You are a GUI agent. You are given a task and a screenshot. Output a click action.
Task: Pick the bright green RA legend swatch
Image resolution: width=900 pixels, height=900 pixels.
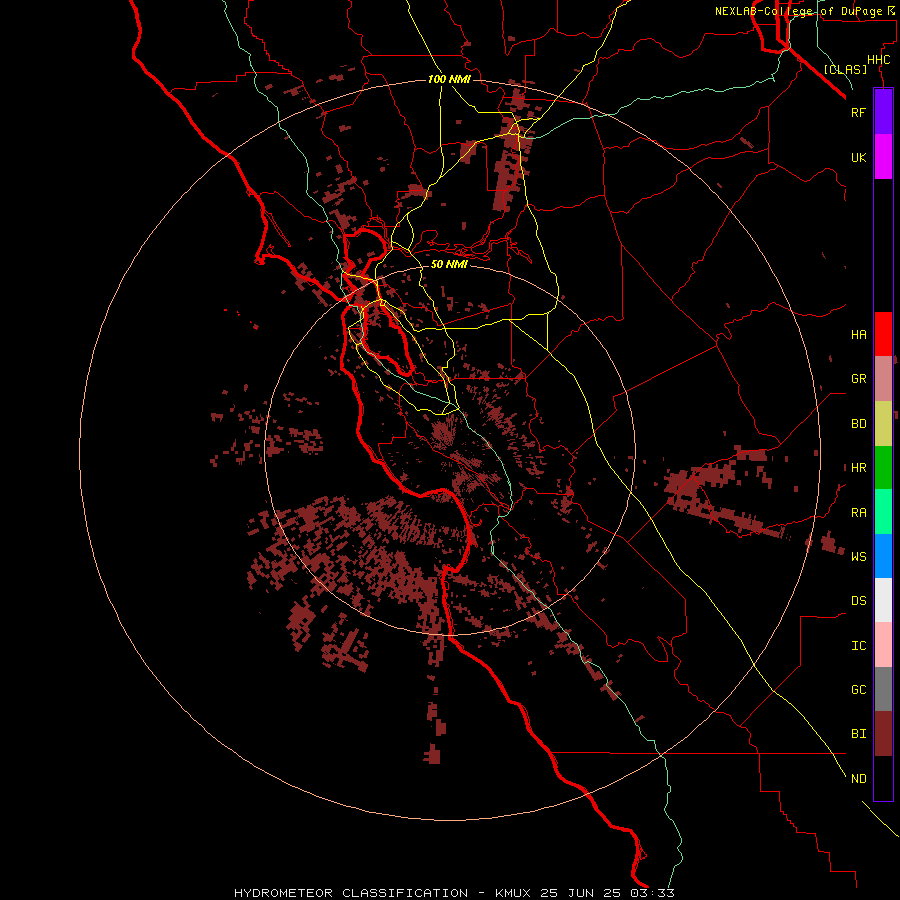883,512
